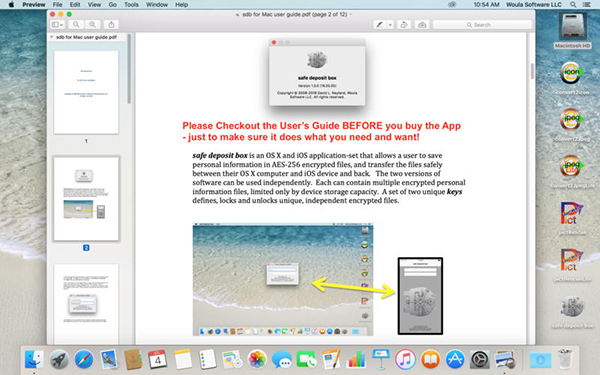Open the Downloads folder in the Dock

[540, 359]
